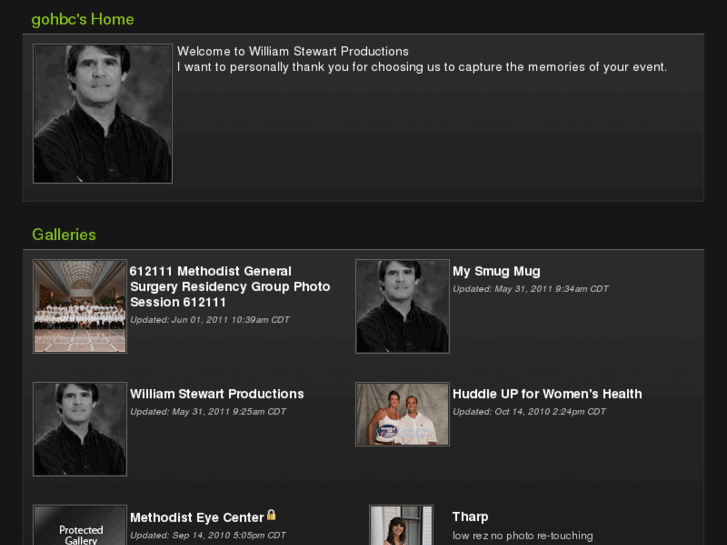
Task: Click the large profile portrait photo
Action: click(x=102, y=114)
